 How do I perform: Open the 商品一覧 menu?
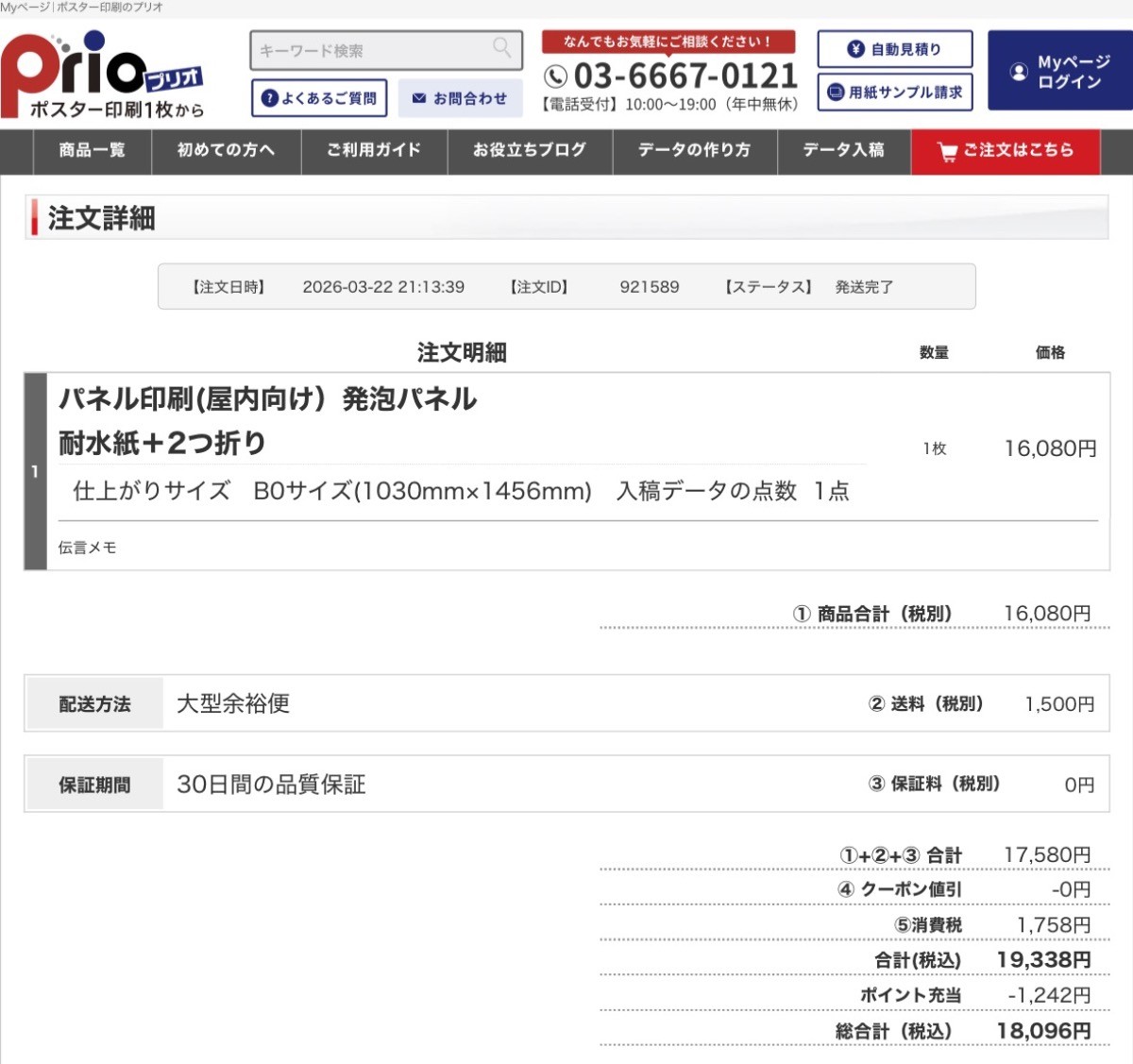click(92, 150)
